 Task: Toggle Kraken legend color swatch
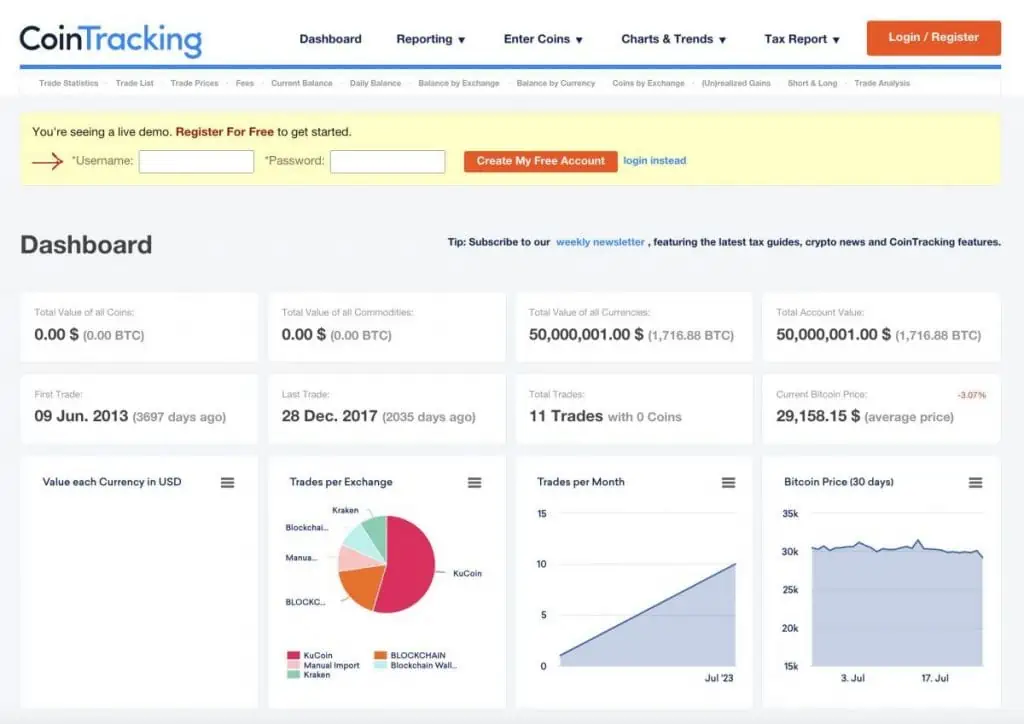[x=293, y=674]
